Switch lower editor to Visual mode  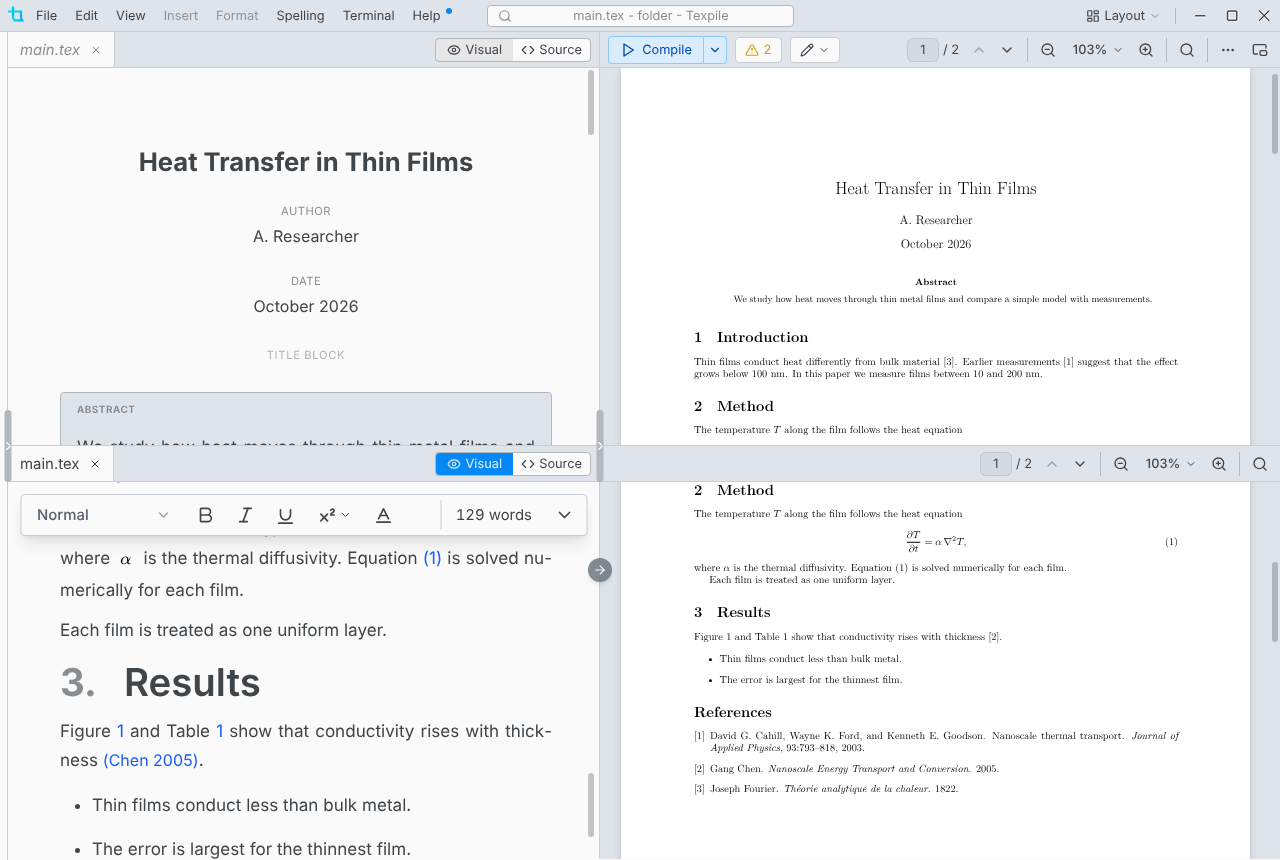click(475, 464)
